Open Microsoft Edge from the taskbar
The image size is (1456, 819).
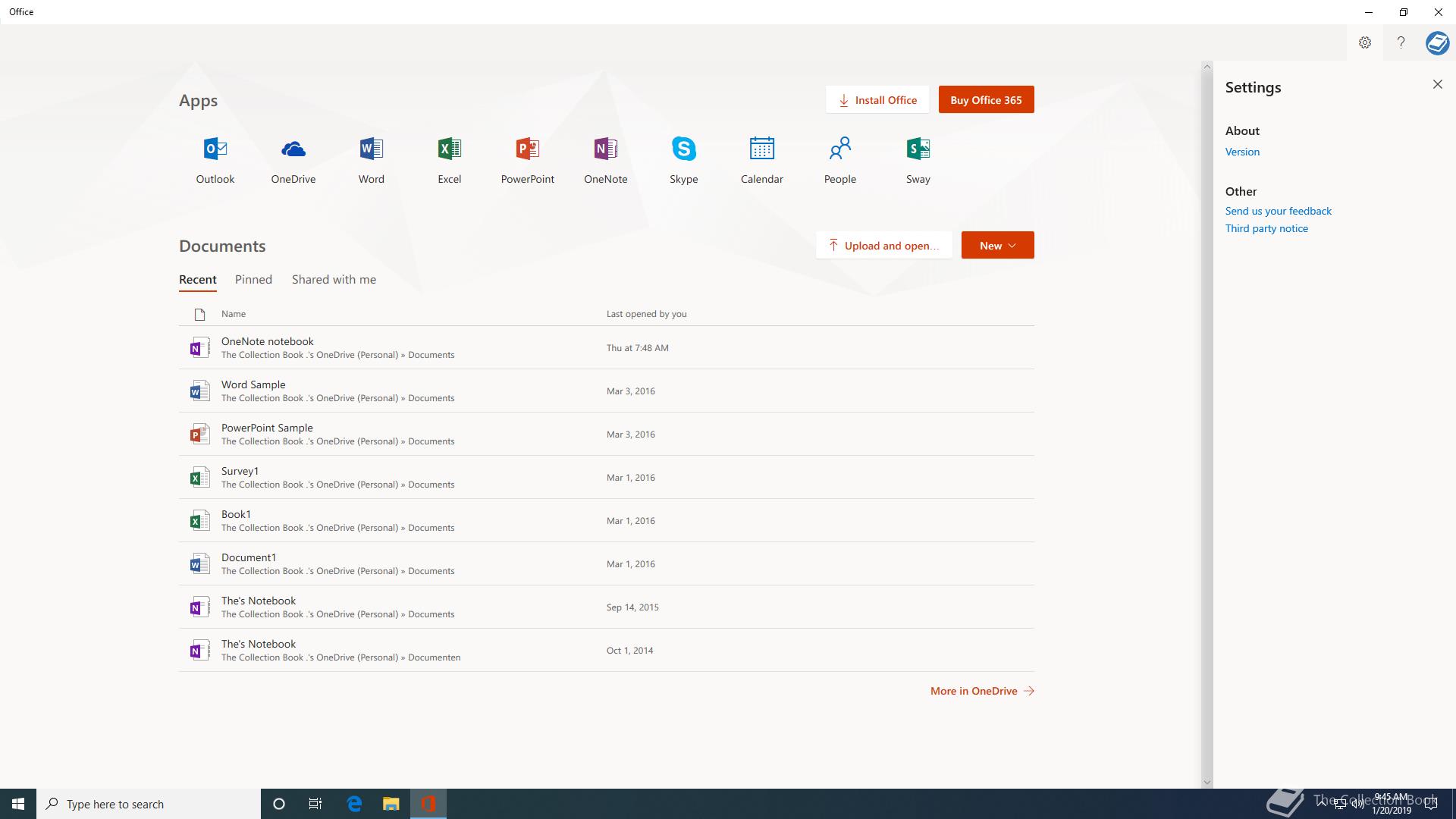tap(354, 804)
